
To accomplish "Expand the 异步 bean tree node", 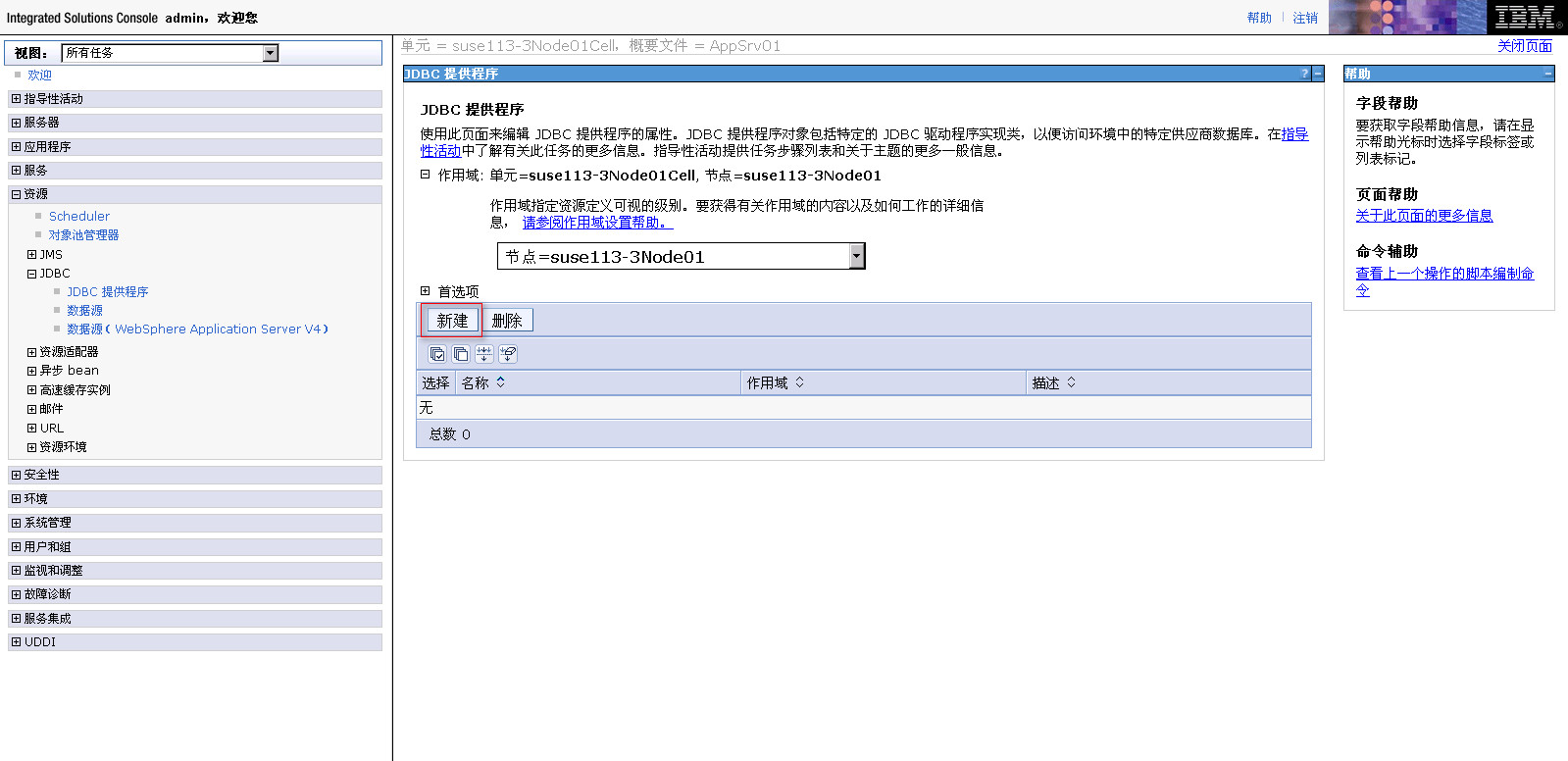I will click(x=31, y=371).
